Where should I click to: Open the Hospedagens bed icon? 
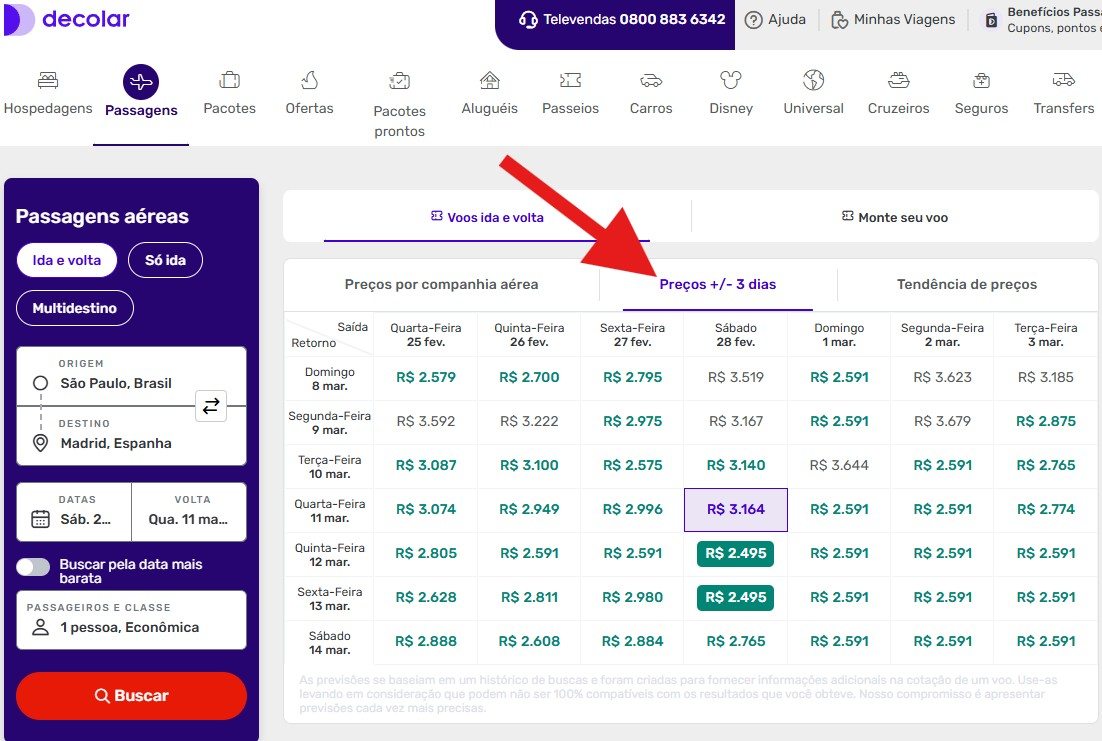(47, 80)
